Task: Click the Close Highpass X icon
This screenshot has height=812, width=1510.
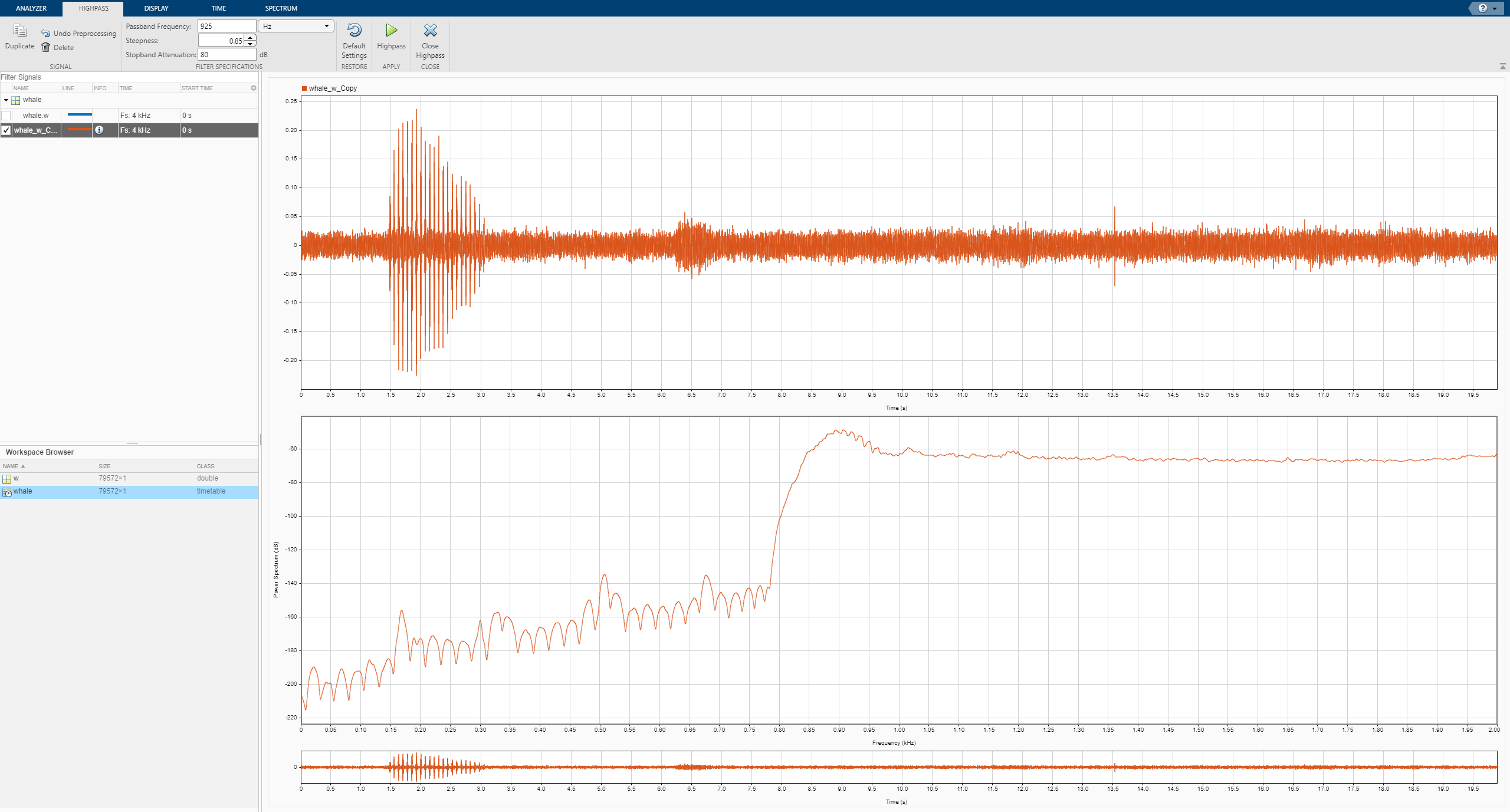Action: tap(430, 31)
